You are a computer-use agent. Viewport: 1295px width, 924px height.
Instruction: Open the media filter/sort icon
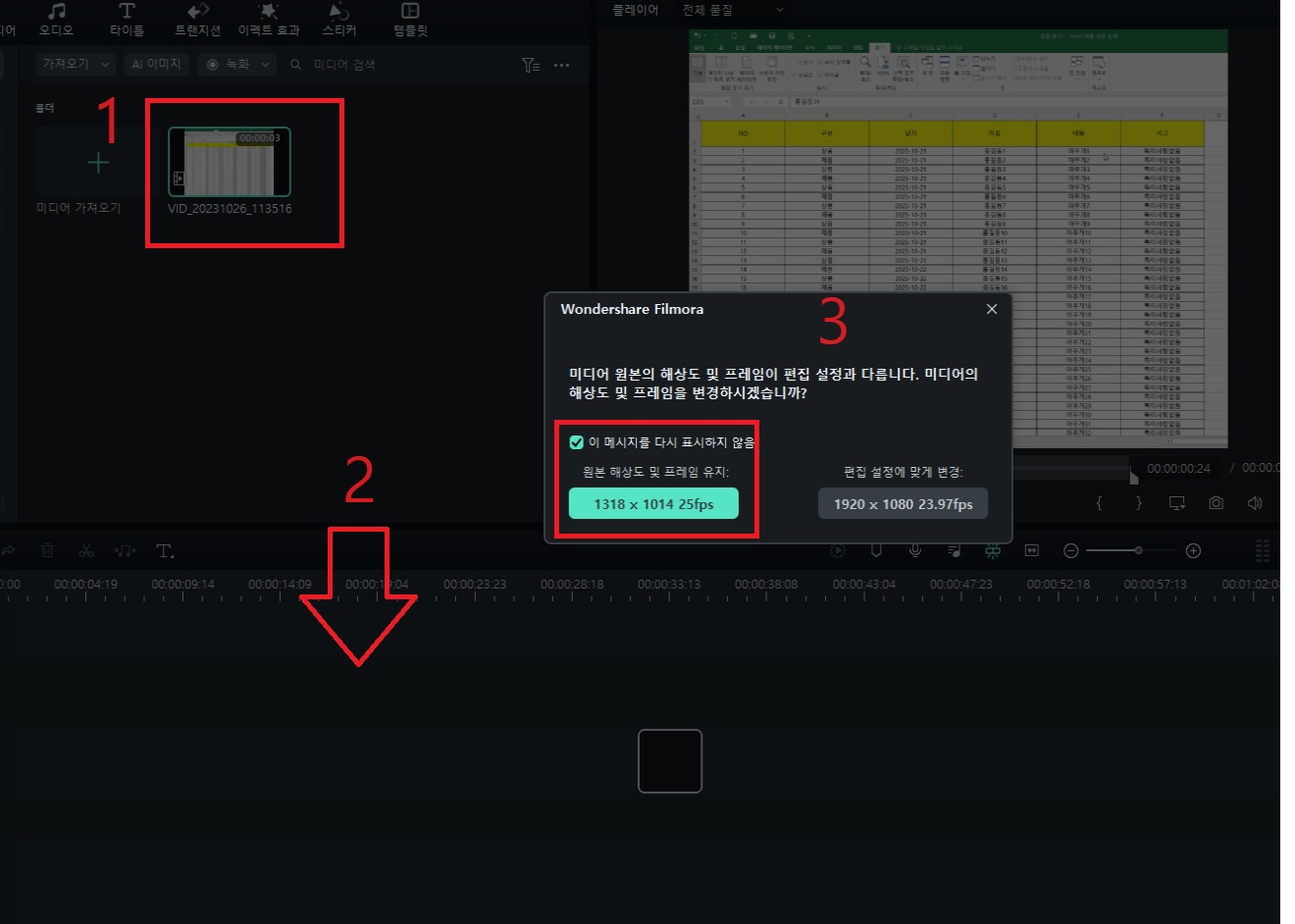tap(531, 65)
